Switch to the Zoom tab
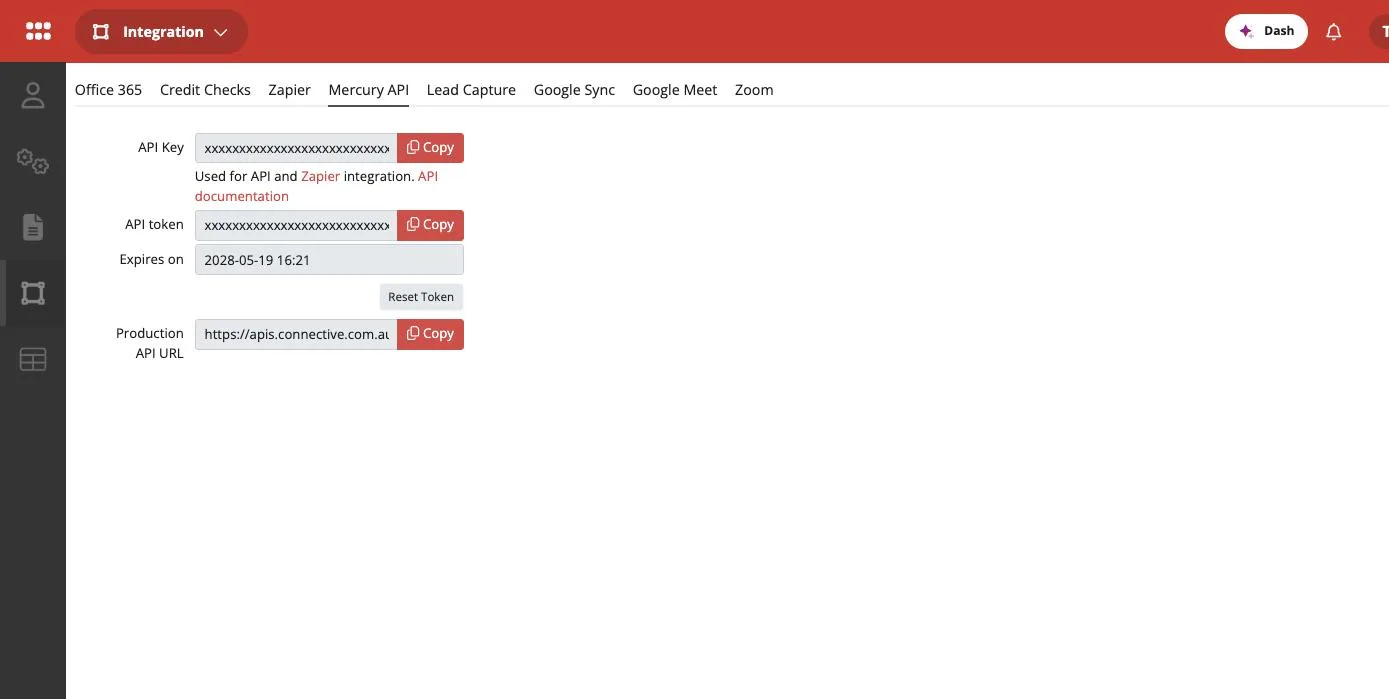The width and height of the screenshot is (1389, 699). pos(754,90)
